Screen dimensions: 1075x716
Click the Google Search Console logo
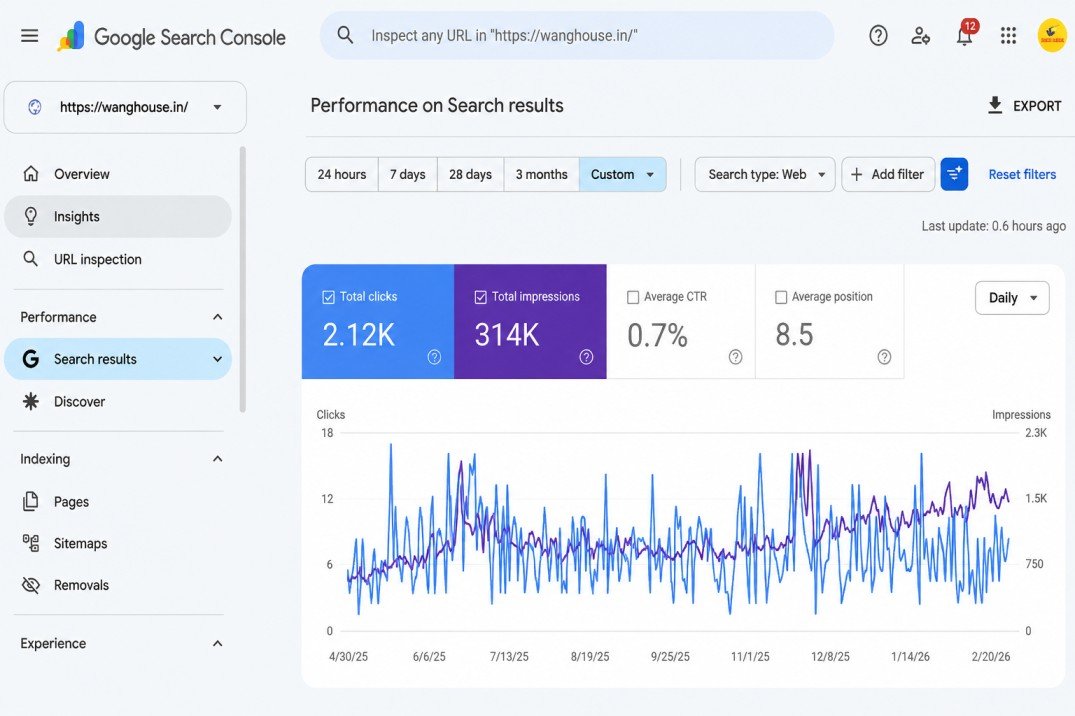coord(171,36)
